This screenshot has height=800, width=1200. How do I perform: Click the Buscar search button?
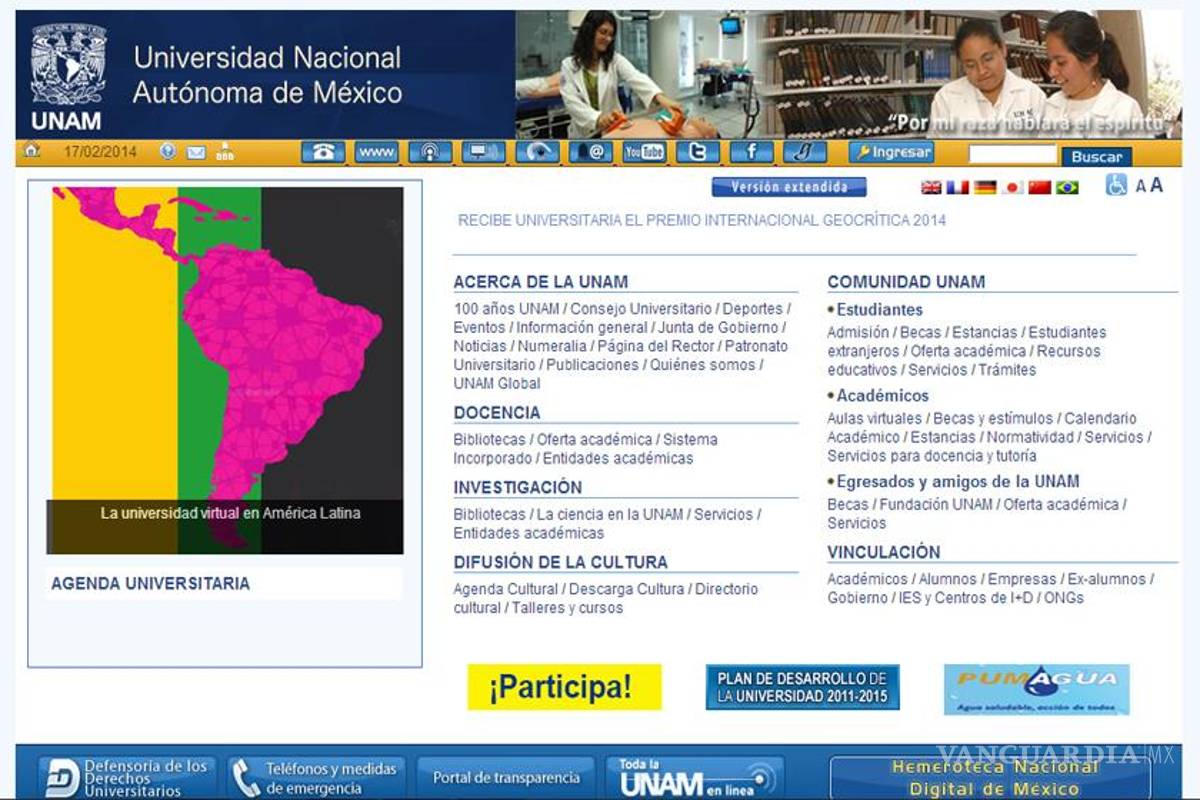point(1097,156)
